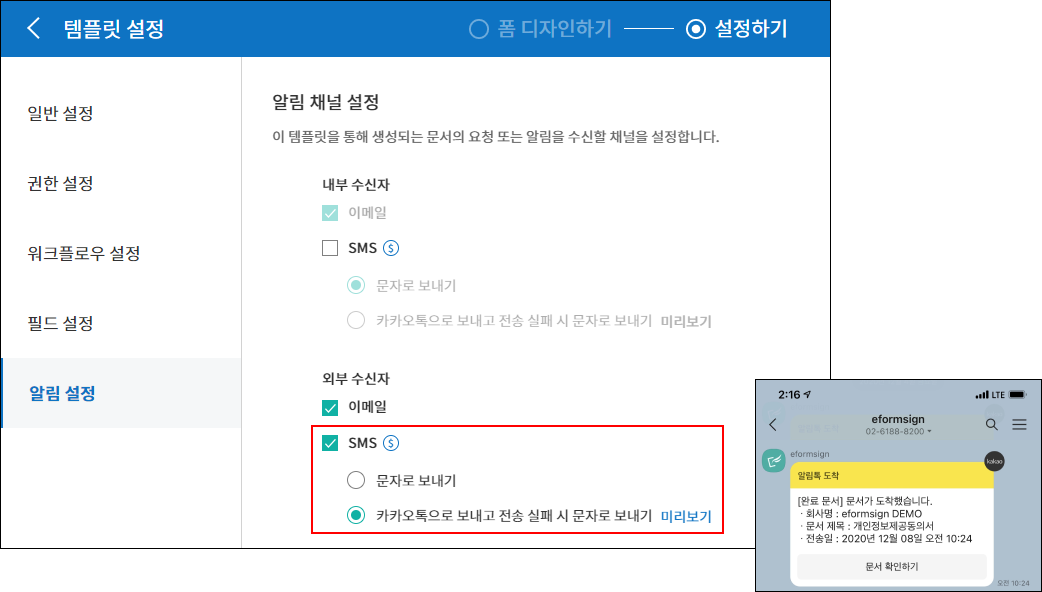This screenshot has height=592, width=1042.
Task: Uncheck 이메일 under 외부 수신자
Action: [x=330, y=407]
